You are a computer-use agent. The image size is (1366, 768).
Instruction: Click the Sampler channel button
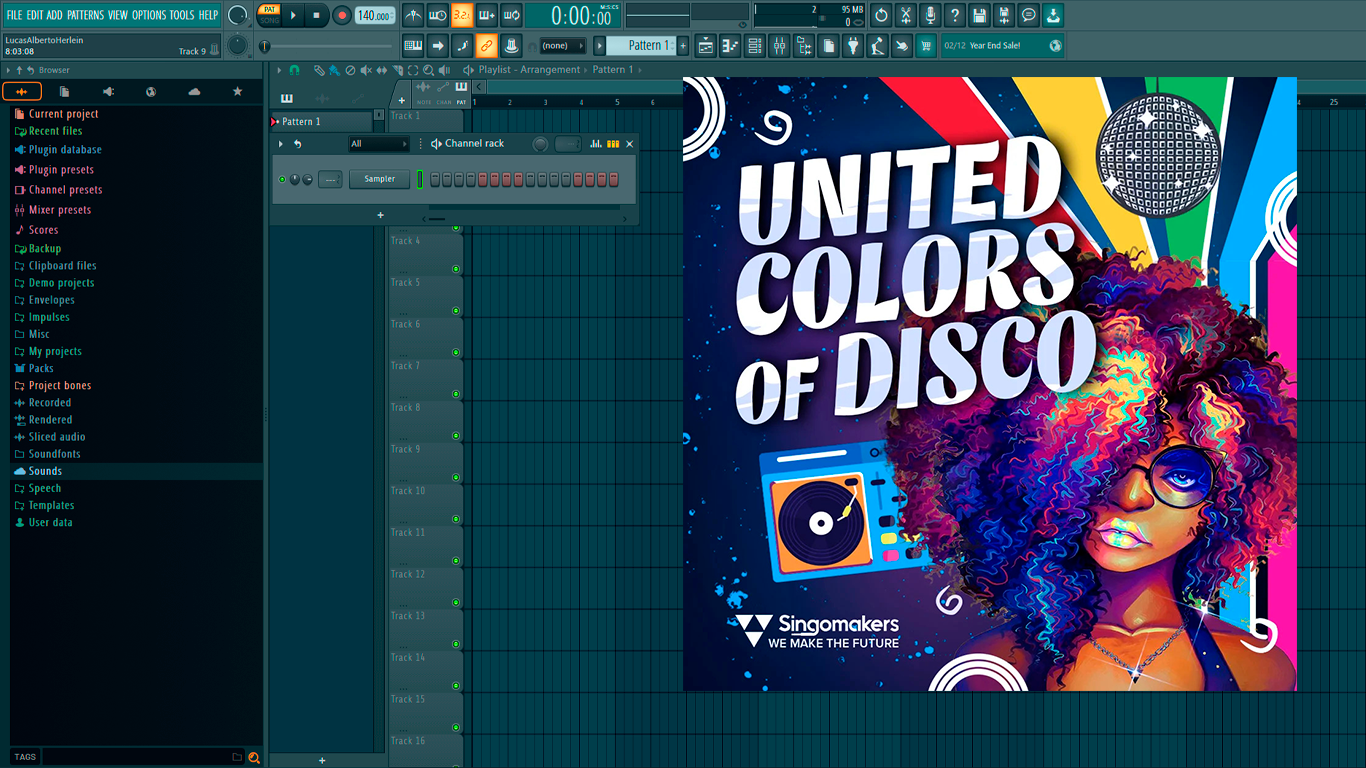(380, 179)
